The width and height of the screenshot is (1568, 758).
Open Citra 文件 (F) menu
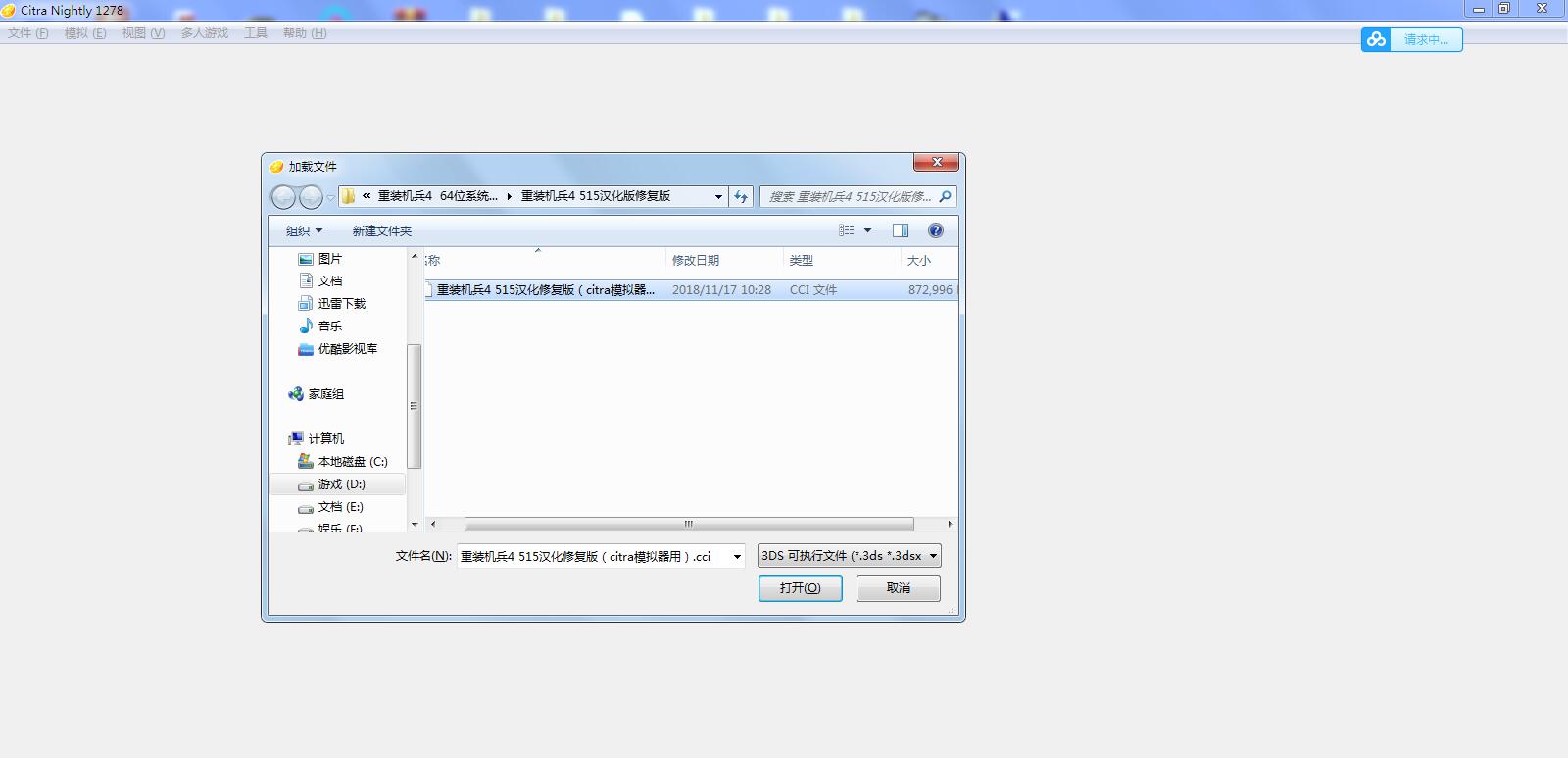pos(28,33)
